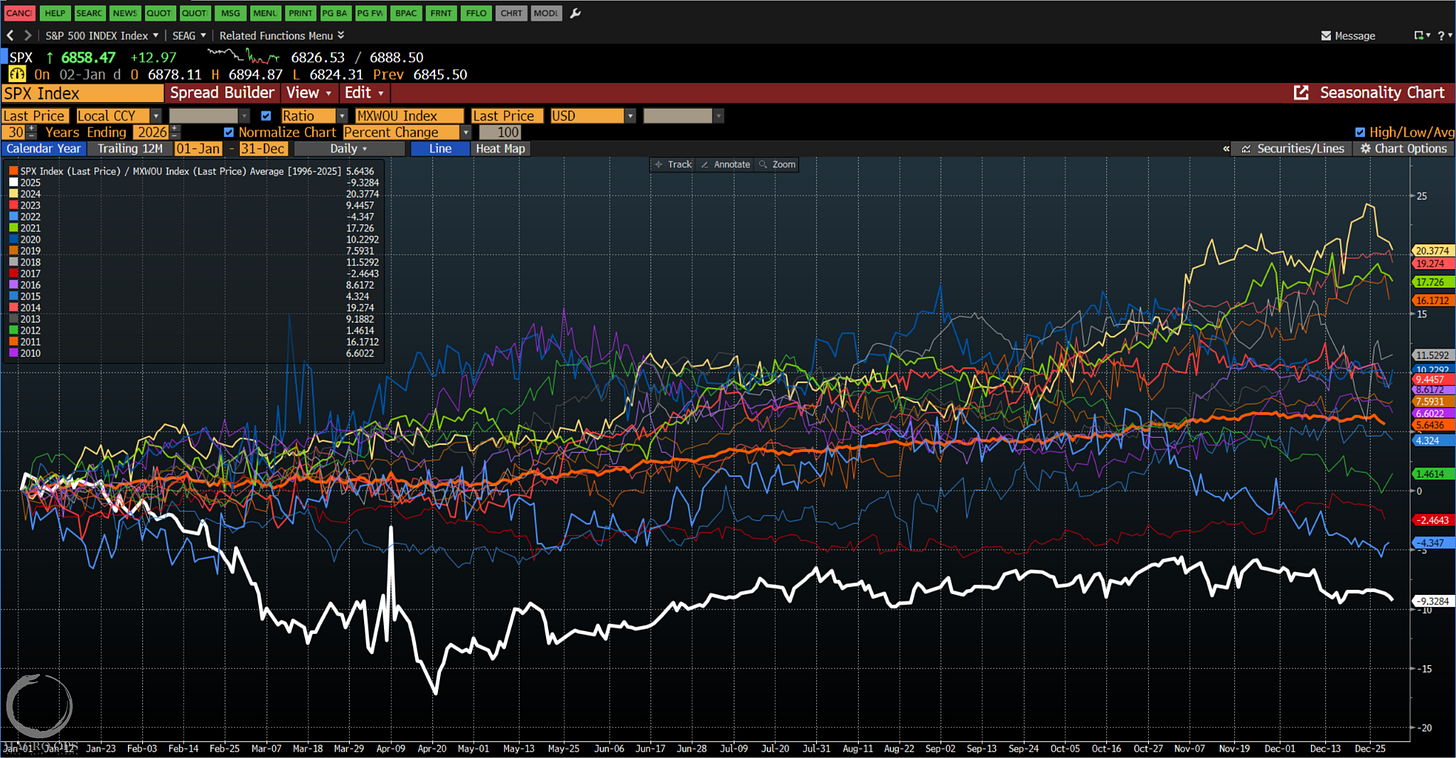Viewport: 1456px width, 758px height.
Task: Disable the Normalize Chart checkbox
Action: [229, 132]
